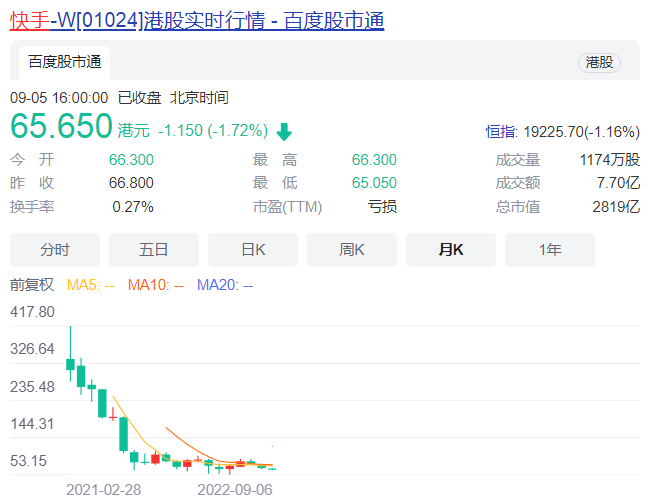This screenshot has height=501, width=648.
Task: Switch chart to 周K view
Action: tap(352, 250)
